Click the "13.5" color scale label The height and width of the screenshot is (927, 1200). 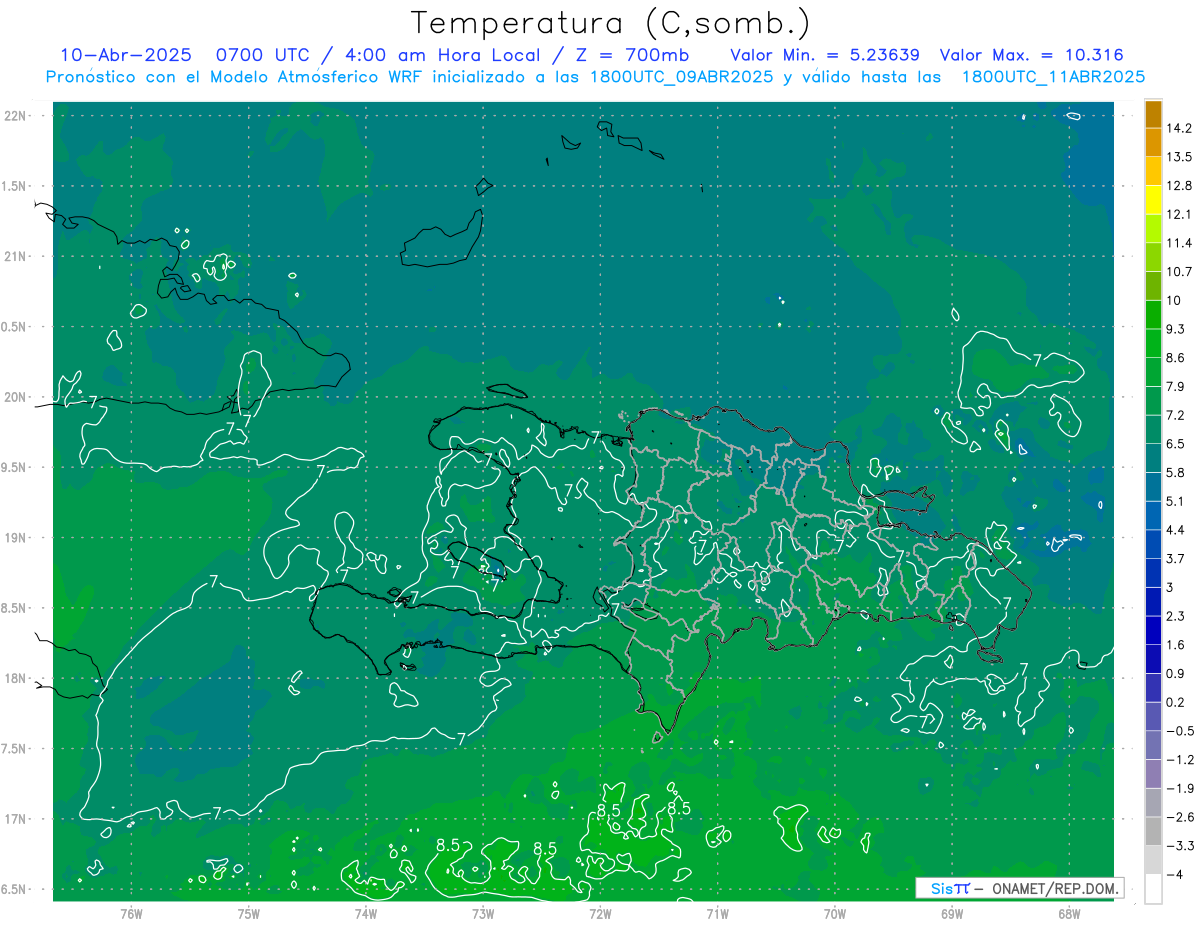pos(1180,157)
